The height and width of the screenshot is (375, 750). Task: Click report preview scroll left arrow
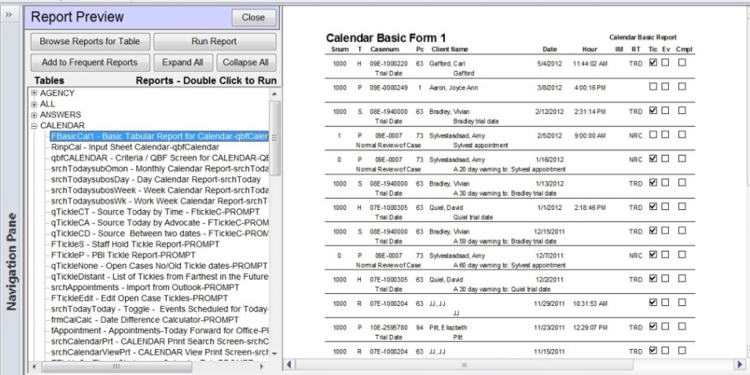[289, 365]
